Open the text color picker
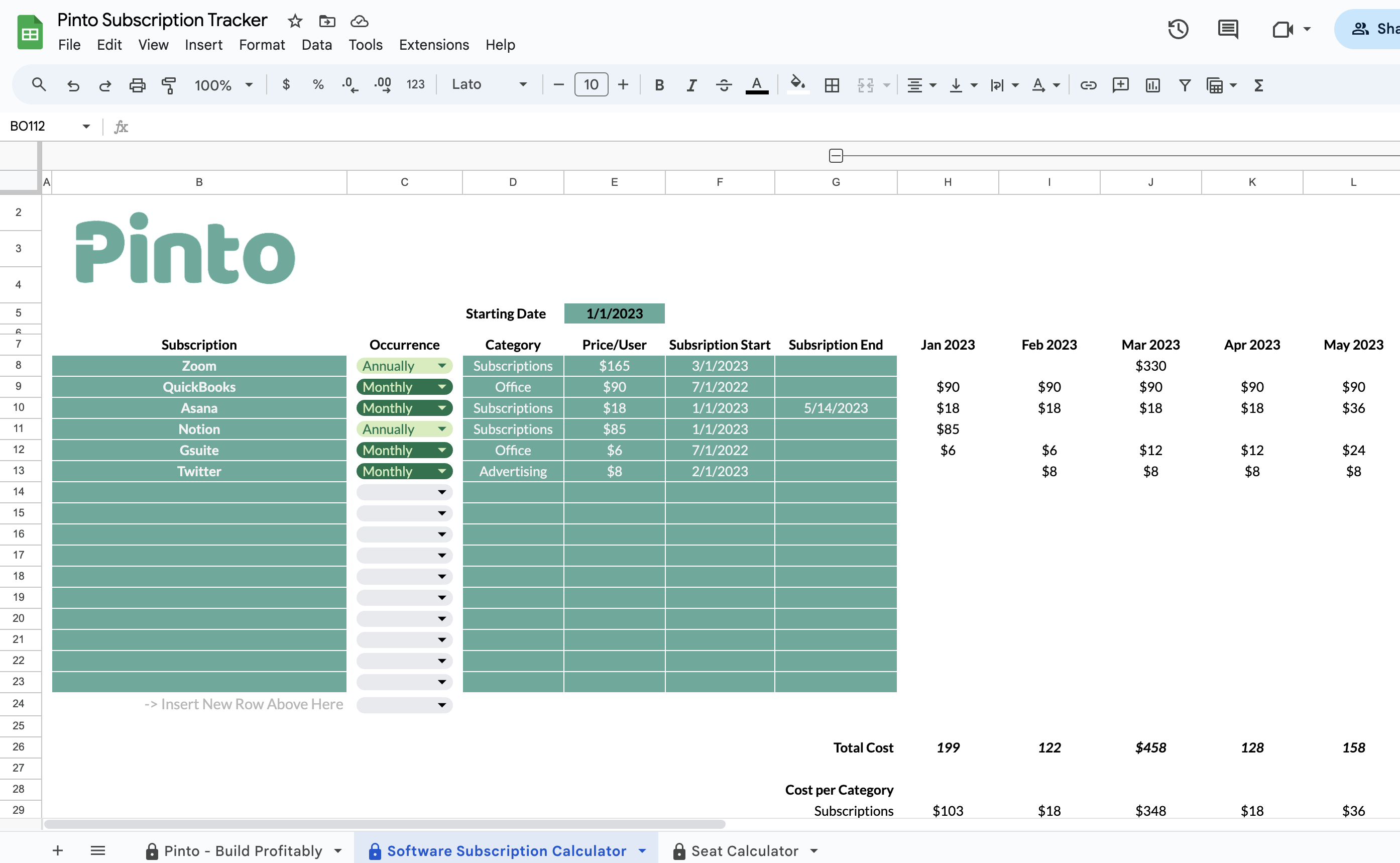Image resolution: width=1400 pixels, height=863 pixels. [x=757, y=85]
